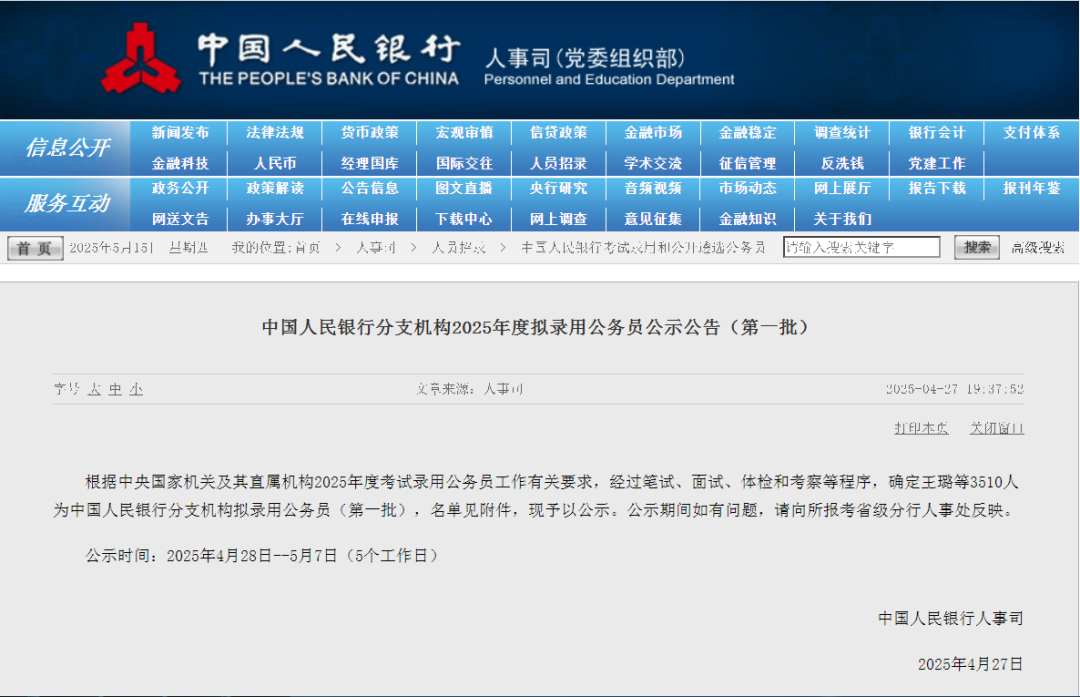This screenshot has height=697, width=1080.
Task: Visit 意见征集 link
Action: [653, 219]
